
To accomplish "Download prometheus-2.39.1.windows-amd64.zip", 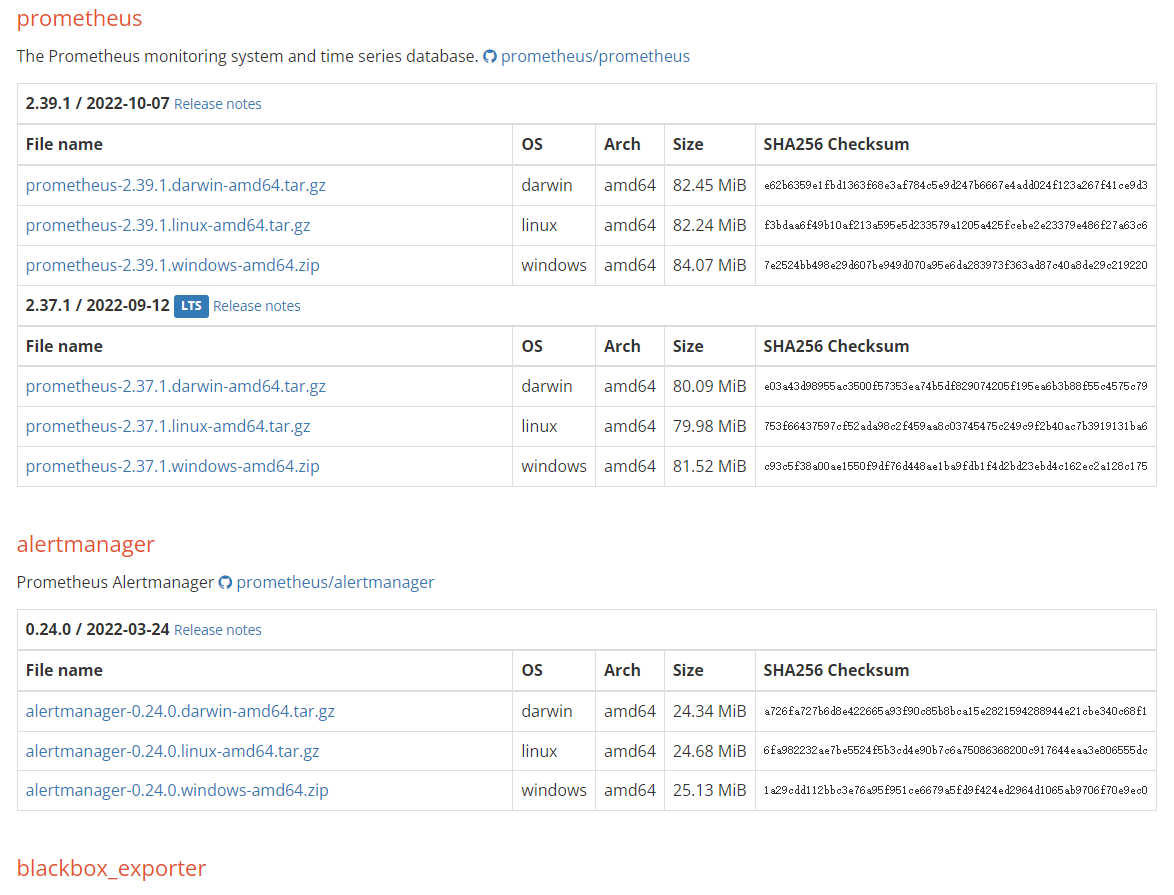I will click(173, 265).
